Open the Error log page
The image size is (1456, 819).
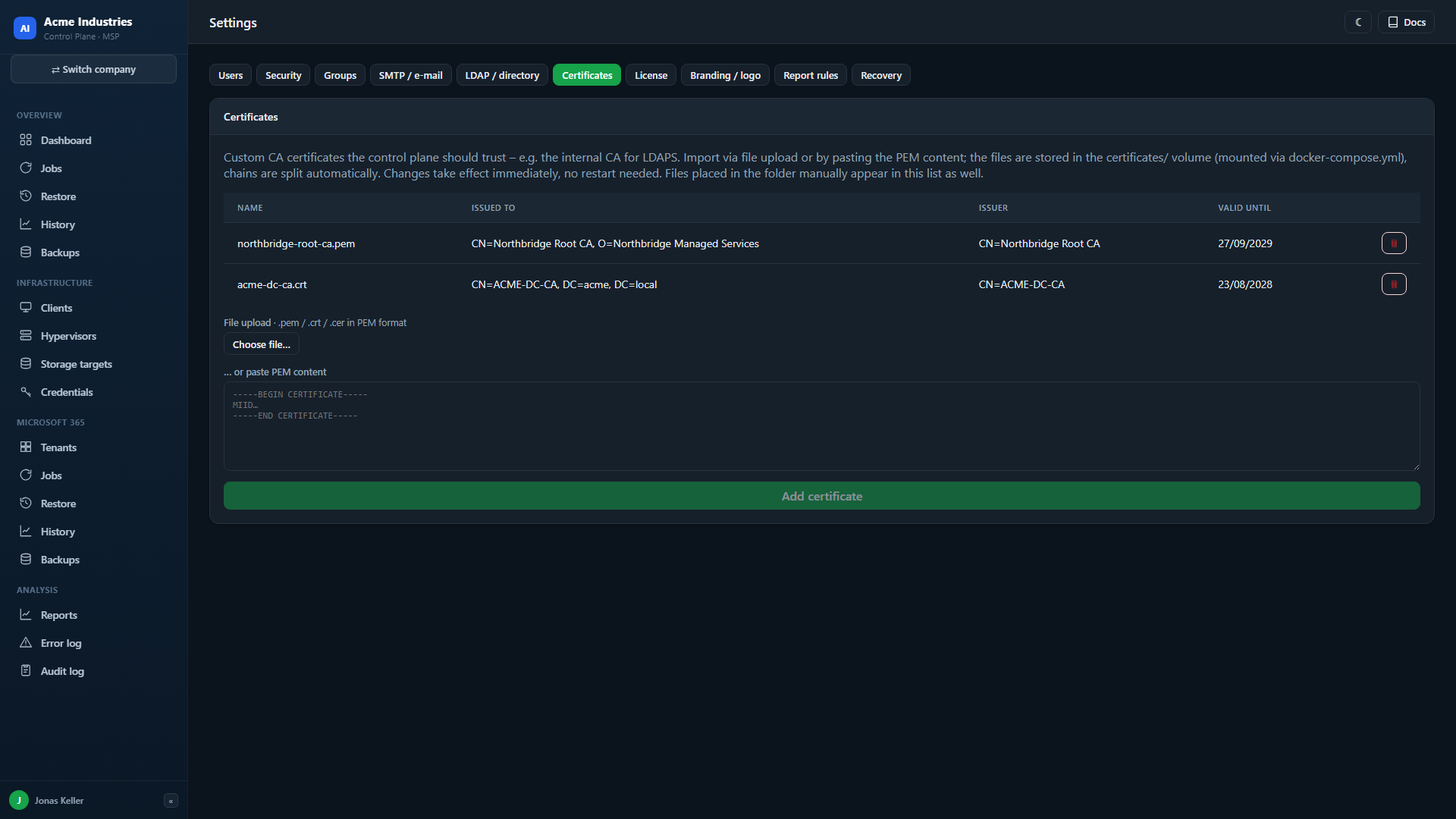[x=93, y=643]
